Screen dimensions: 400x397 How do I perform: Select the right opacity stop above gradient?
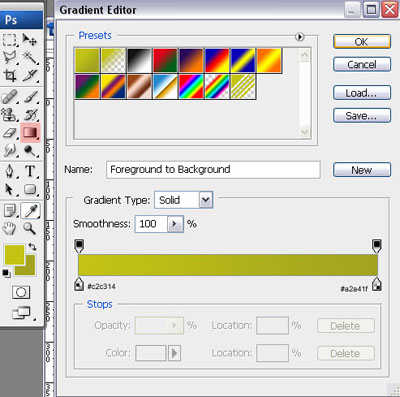[x=377, y=246]
